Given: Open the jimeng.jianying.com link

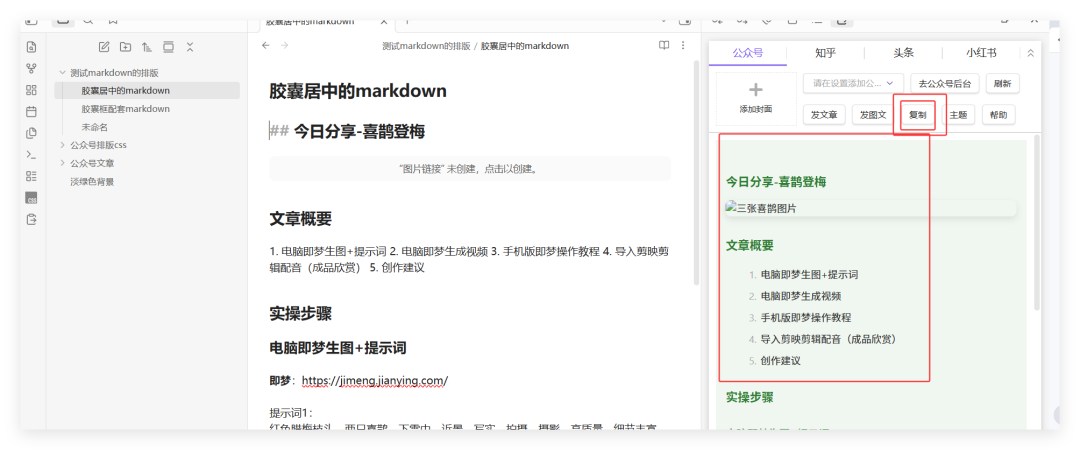Looking at the screenshot, I should [x=375, y=380].
